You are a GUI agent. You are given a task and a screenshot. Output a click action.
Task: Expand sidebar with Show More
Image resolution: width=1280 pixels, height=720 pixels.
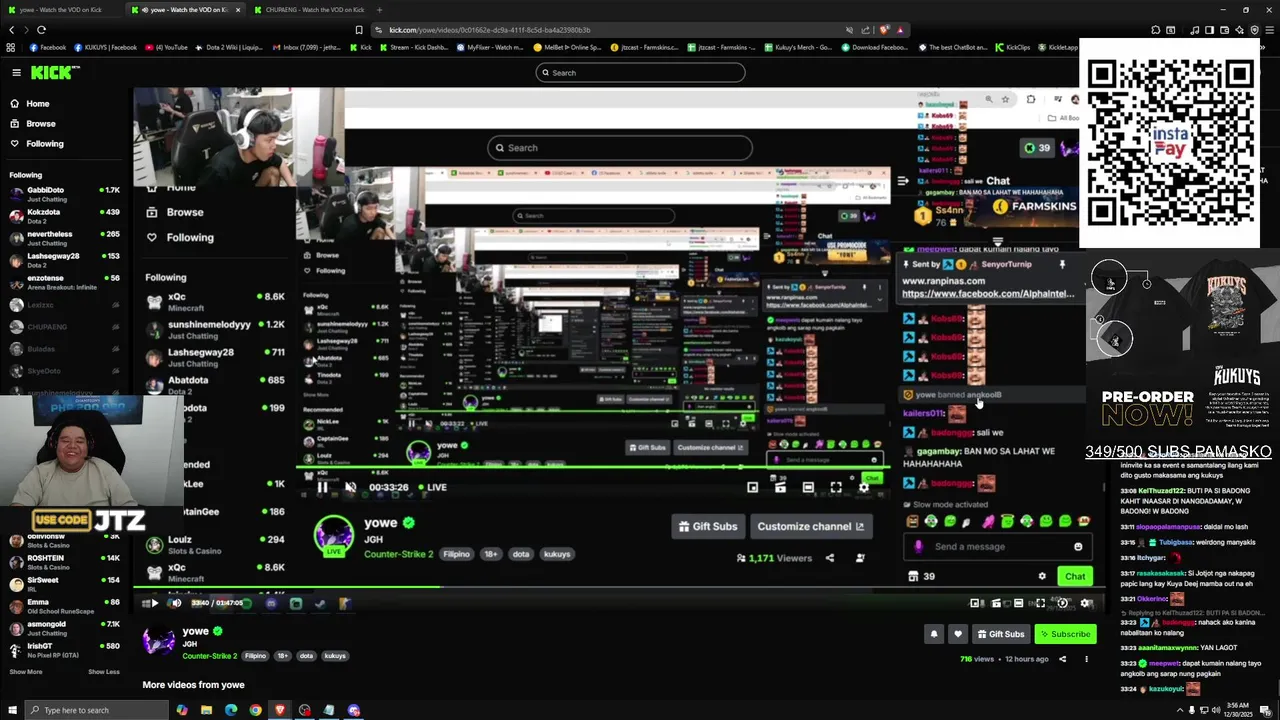click(x=26, y=672)
